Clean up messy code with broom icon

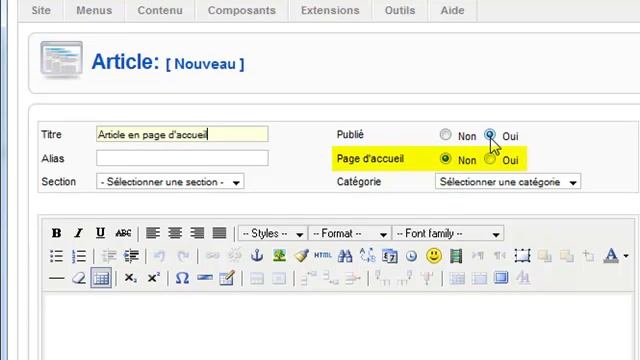(x=301, y=256)
